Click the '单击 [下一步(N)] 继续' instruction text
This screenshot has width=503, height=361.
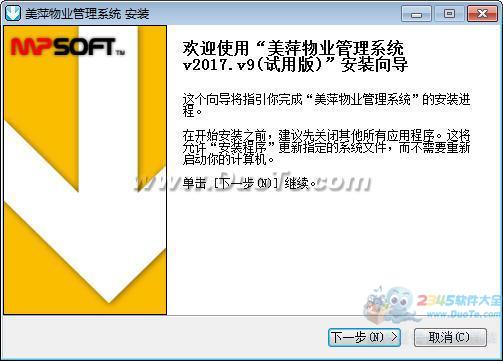[x=249, y=183]
